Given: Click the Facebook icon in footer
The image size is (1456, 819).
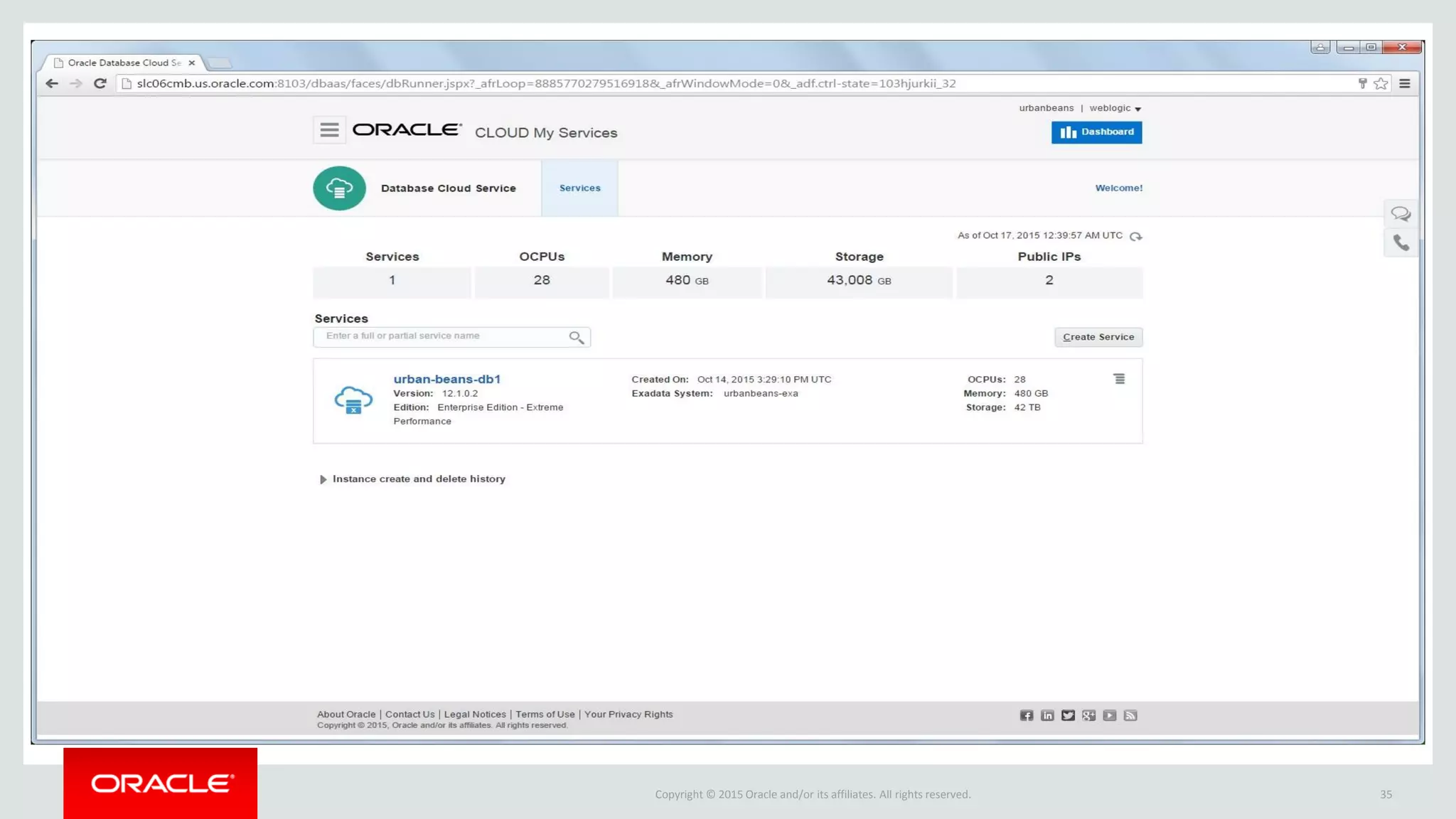Looking at the screenshot, I should click(x=1027, y=715).
